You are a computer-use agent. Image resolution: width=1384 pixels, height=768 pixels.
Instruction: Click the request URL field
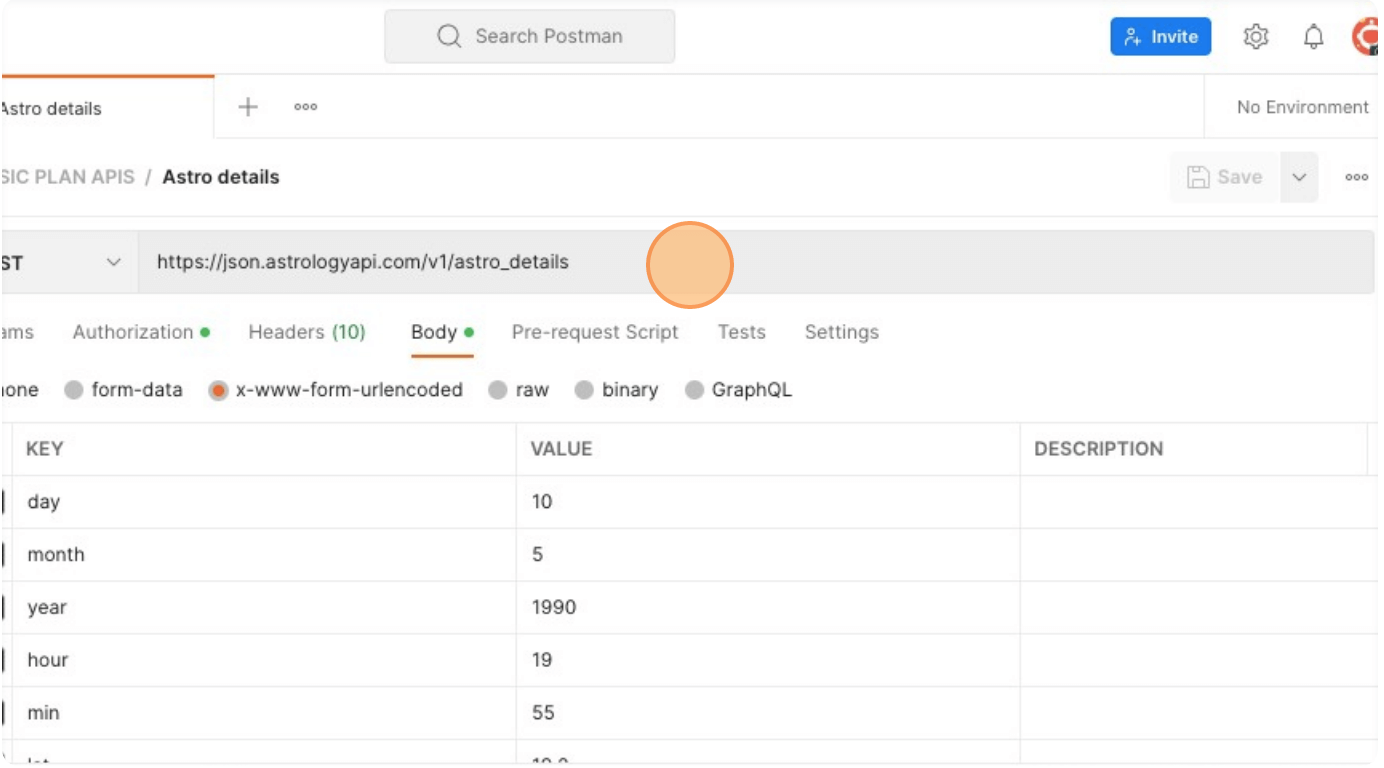pyautogui.click(x=400, y=261)
